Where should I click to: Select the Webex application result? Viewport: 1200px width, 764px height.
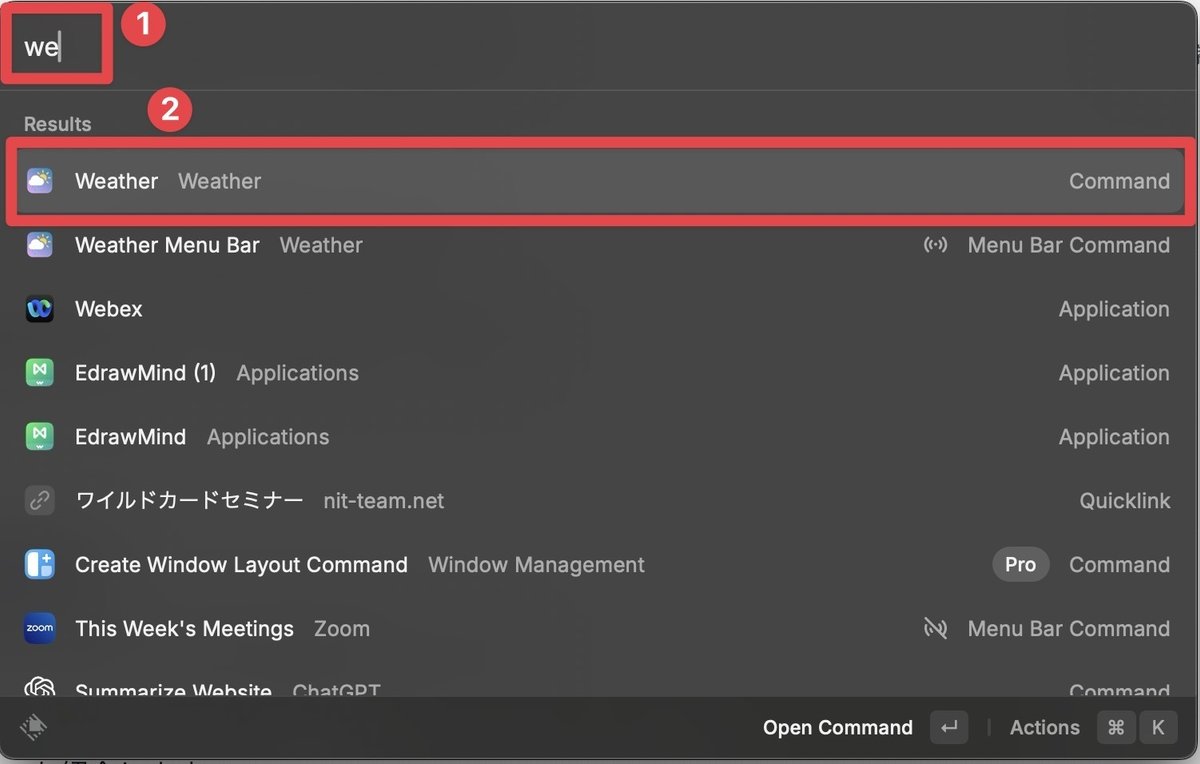click(598, 309)
